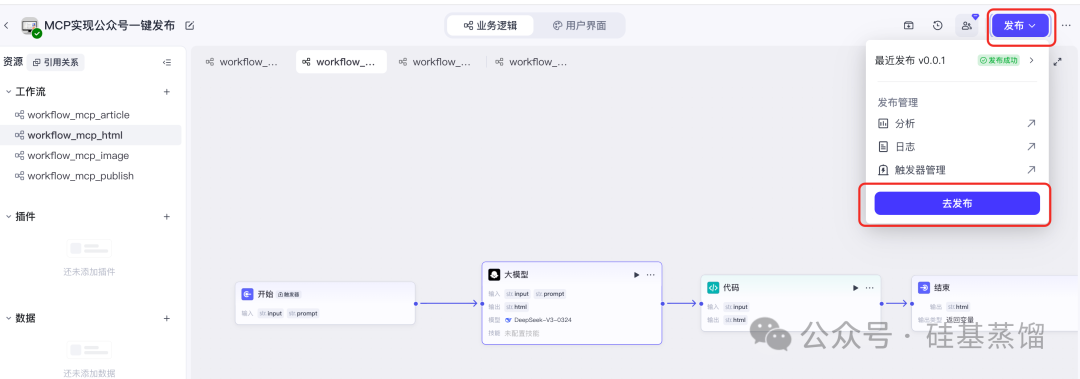Select the 开始 start node
Image resolution: width=1080 pixels, height=379 pixels.
325,303
